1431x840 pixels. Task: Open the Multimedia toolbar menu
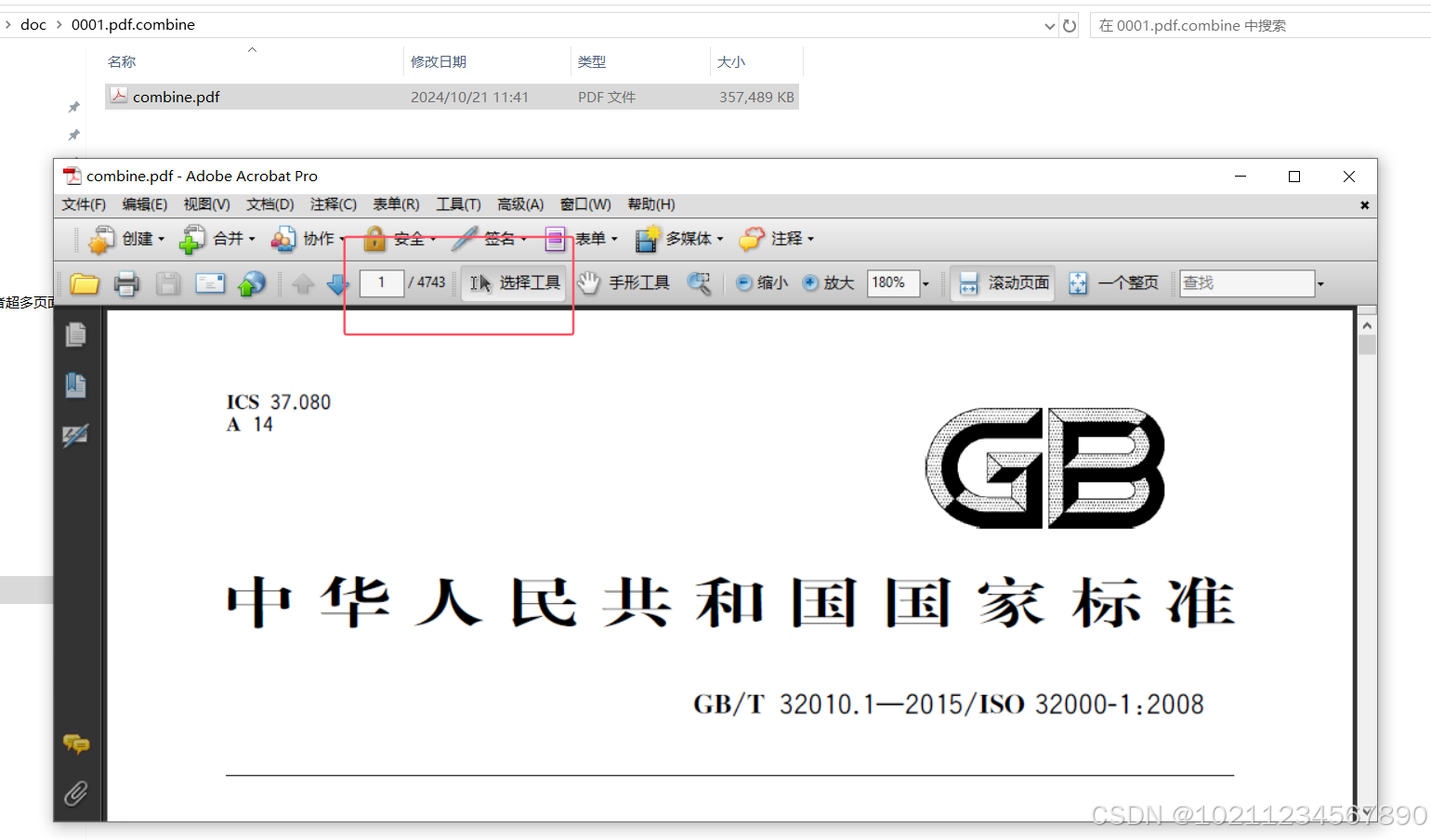tap(678, 239)
